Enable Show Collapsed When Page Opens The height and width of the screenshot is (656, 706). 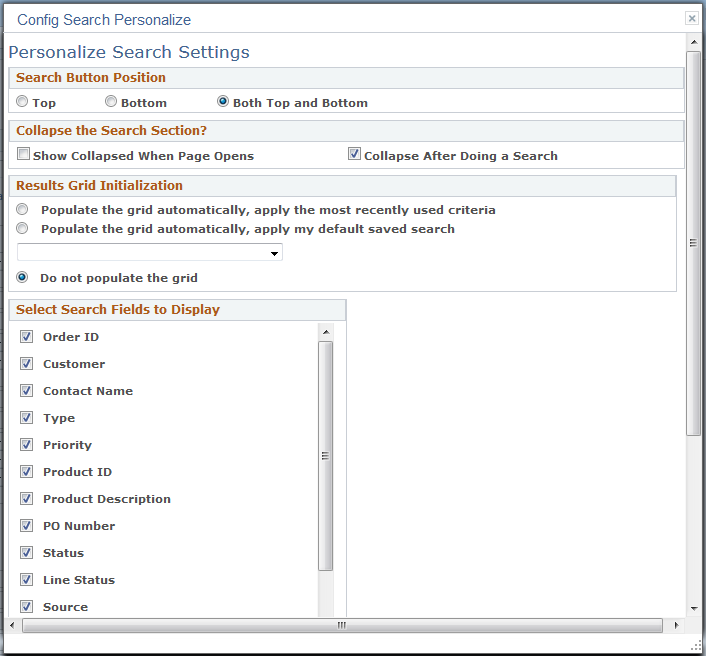(x=23, y=155)
